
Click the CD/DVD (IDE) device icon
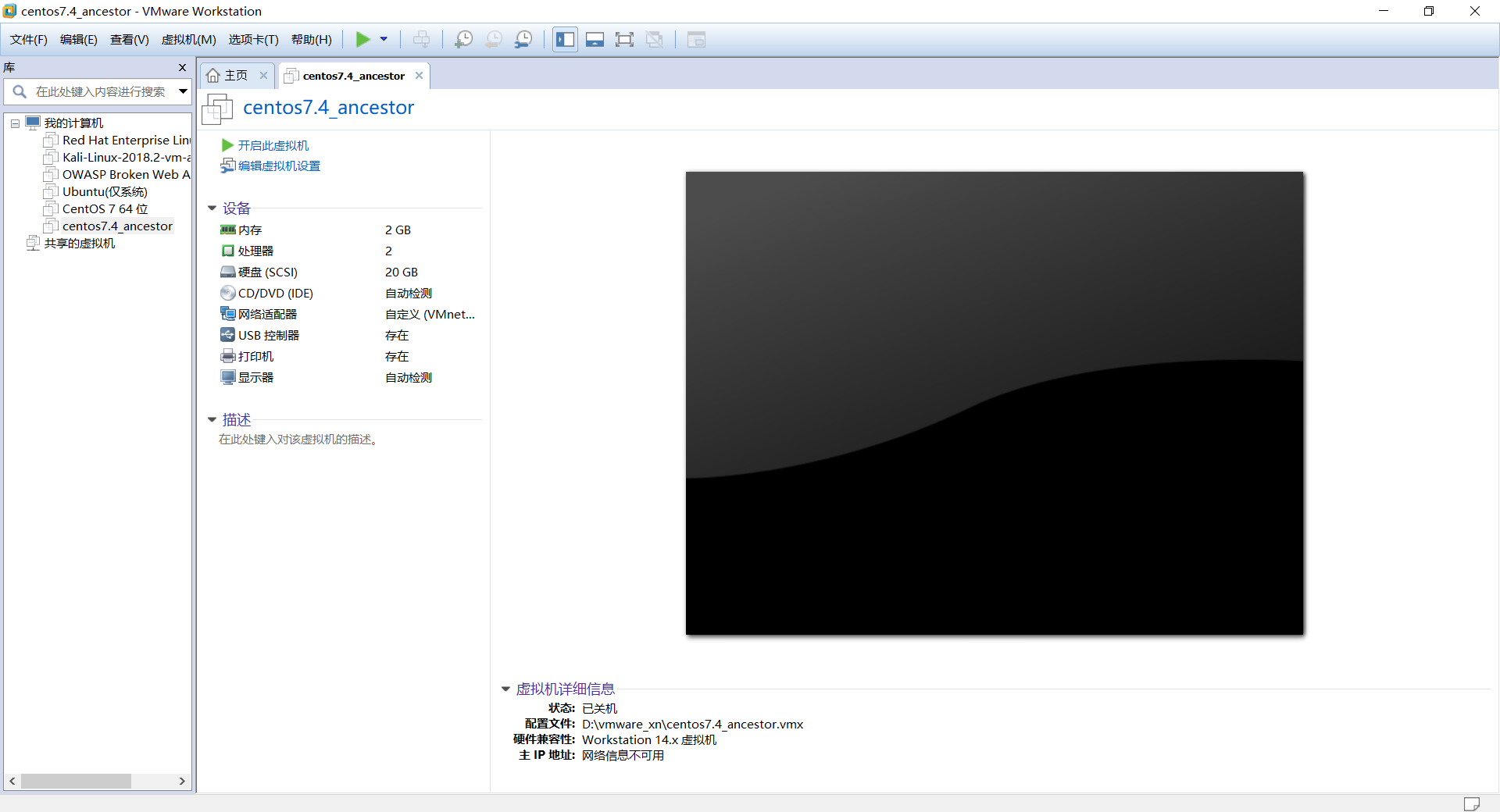[227, 293]
